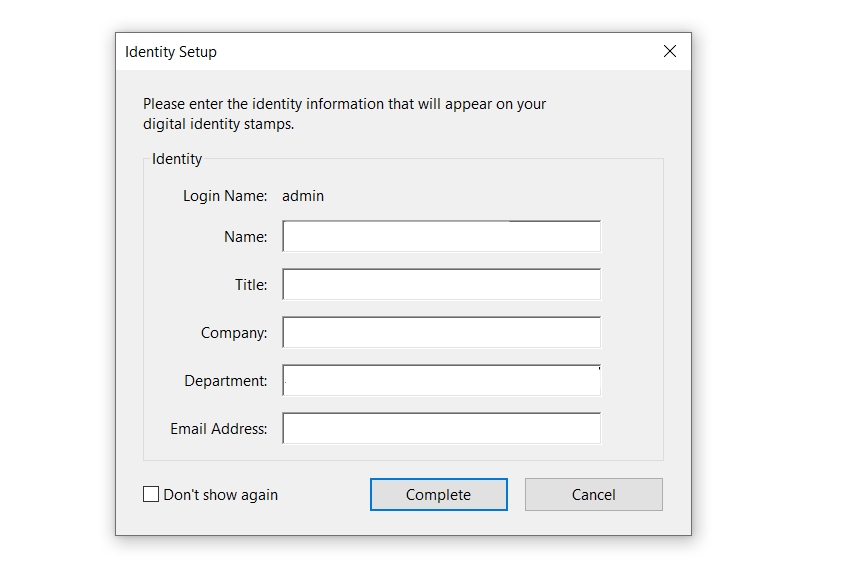Tick the square checkbox beside Don't show again
This screenshot has height=572, width=858.
tap(151, 494)
